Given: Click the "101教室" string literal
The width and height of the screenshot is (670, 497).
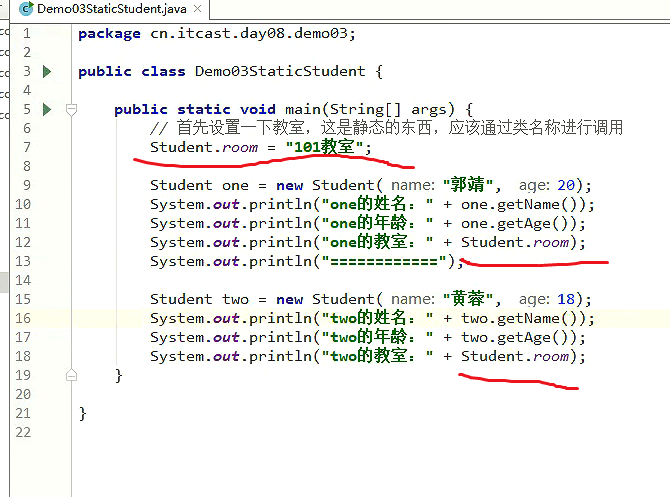Looking at the screenshot, I should point(324,147).
